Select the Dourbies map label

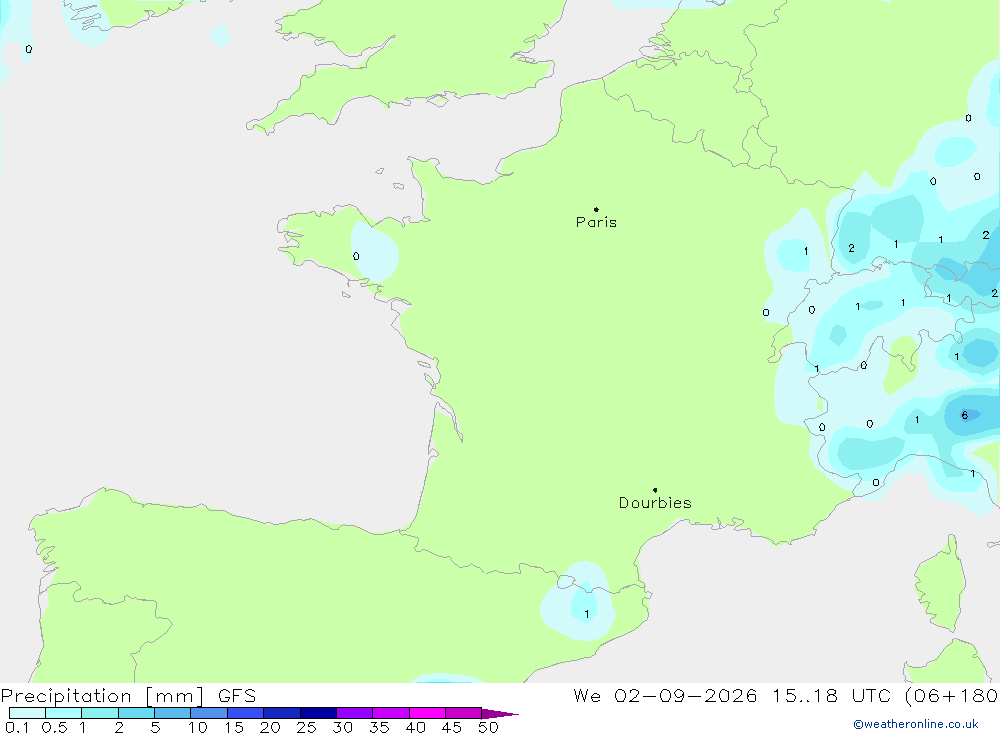point(655,503)
